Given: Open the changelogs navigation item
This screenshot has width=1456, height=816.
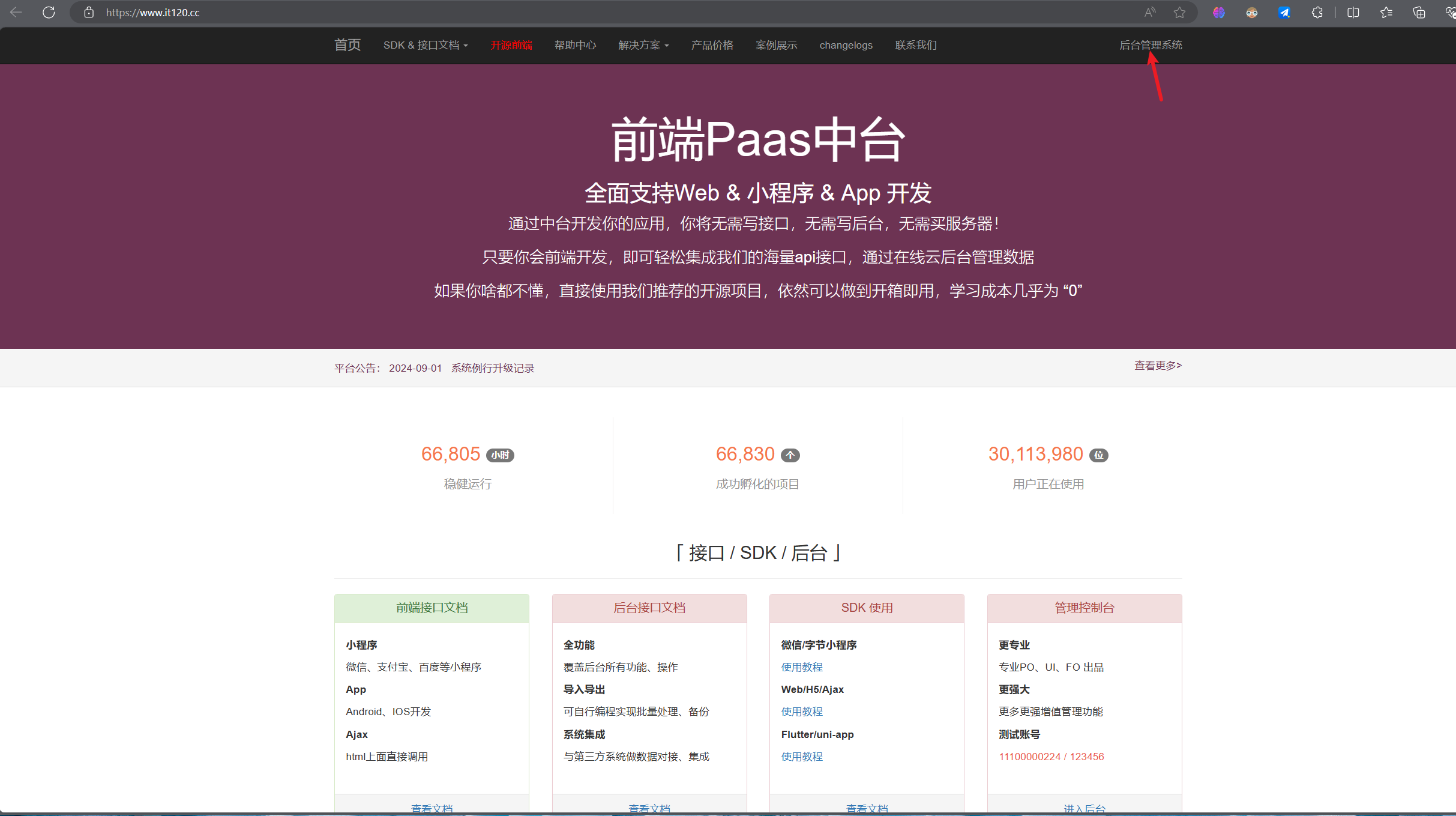Looking at the screenshot, I should pyautogui.click(x=846, y=45).
